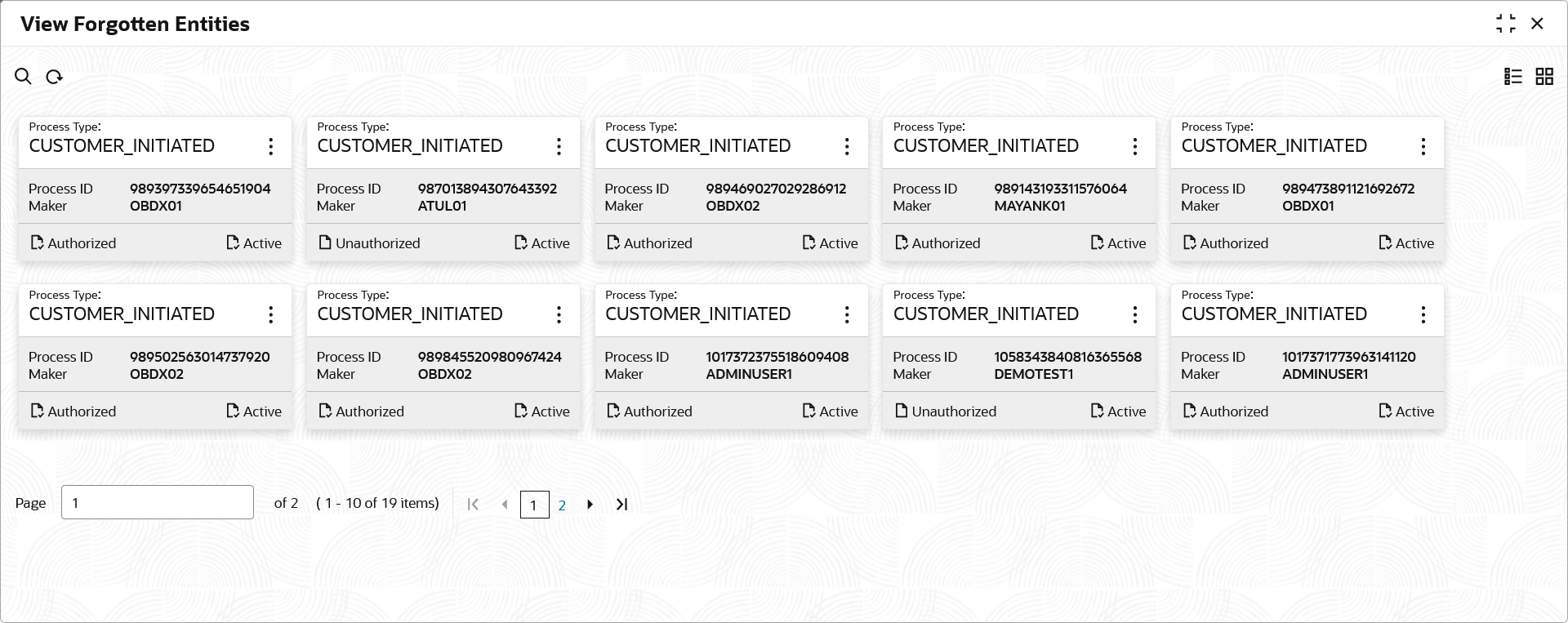Screen dimensions: 1568x623
Task: Select the card with process ID 989845520980967424
Action: pos(443,364)
